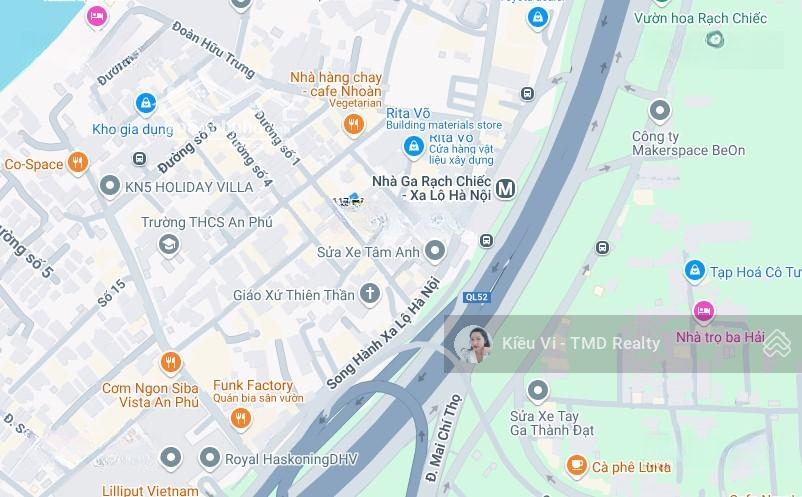Image resolution: width=802 pixels, height=497 pixels.
Task: Select the Trường THCS An Phú school icon
Action: 169,246
